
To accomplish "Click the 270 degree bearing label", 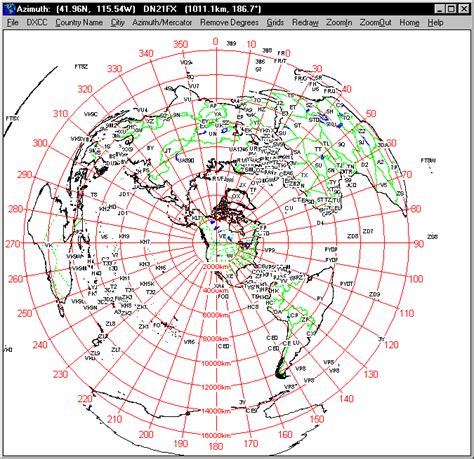I will 13,244.
